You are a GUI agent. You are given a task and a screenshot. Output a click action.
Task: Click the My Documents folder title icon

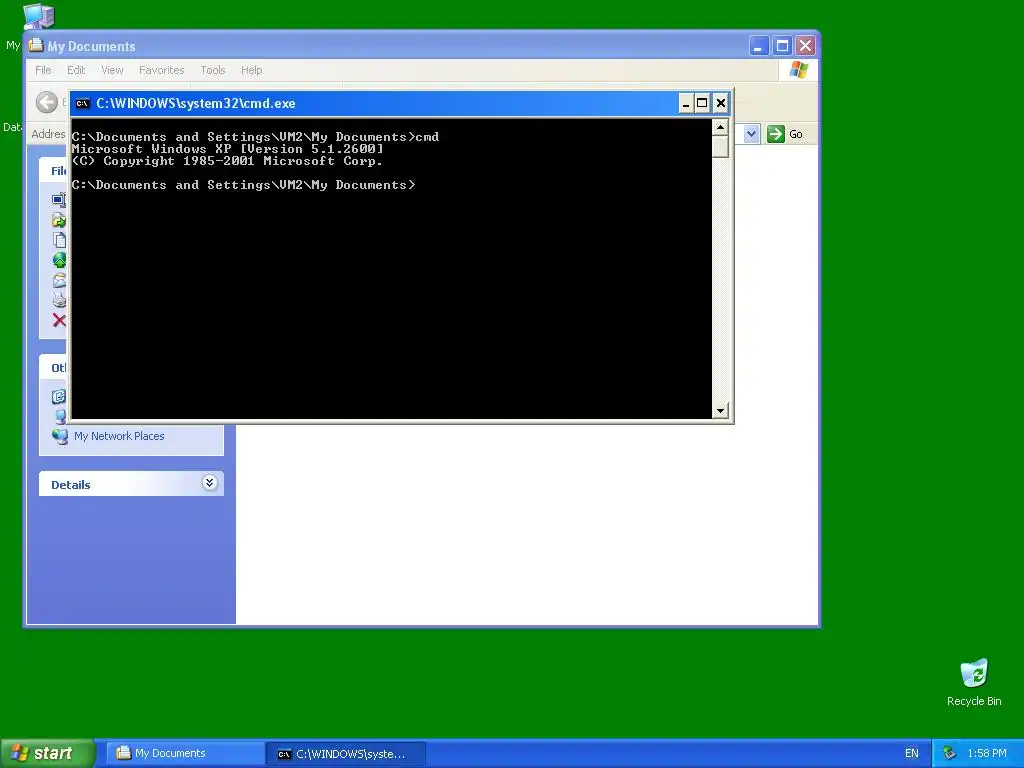click(36, 45)
